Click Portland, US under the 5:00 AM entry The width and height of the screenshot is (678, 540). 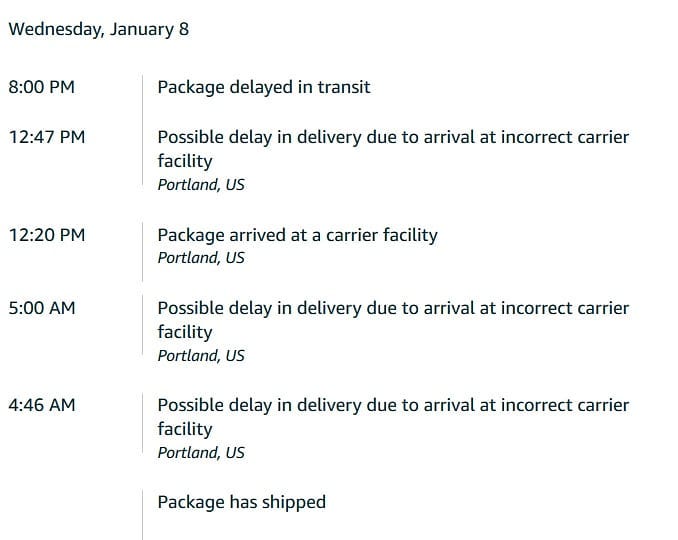click(201, 356)
